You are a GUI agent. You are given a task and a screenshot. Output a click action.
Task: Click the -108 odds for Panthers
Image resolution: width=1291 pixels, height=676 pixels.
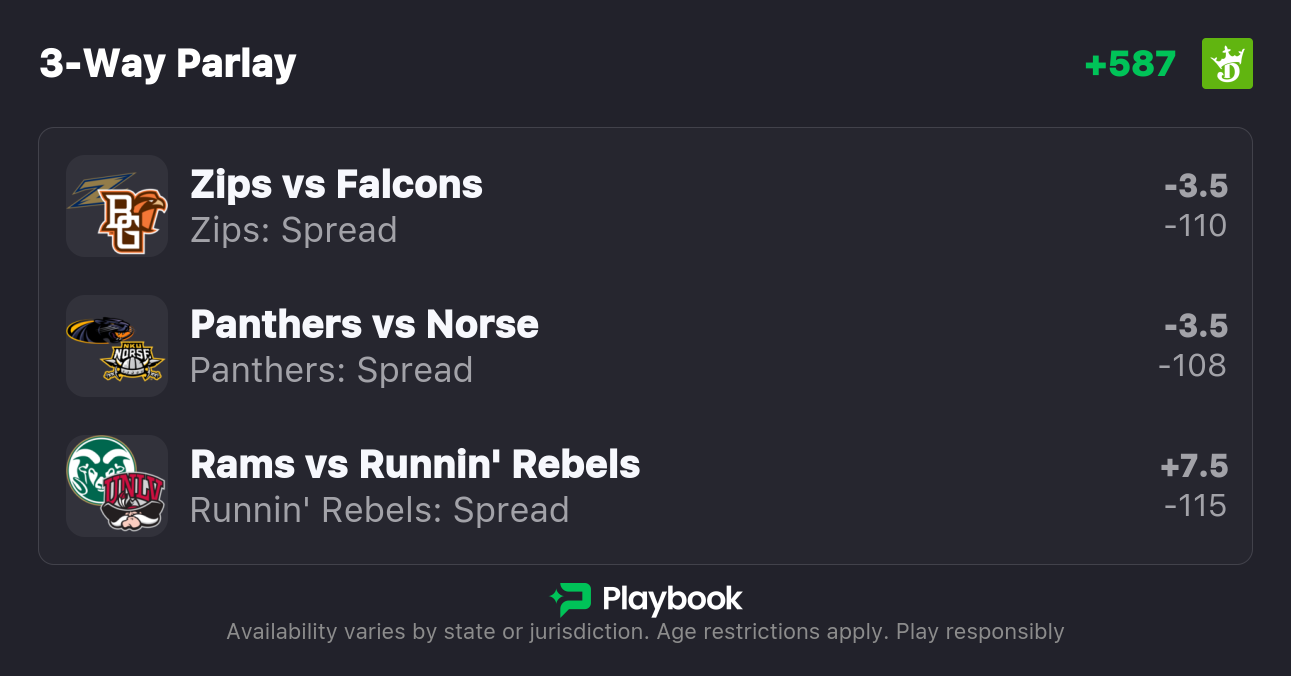tap(1192, 366)
